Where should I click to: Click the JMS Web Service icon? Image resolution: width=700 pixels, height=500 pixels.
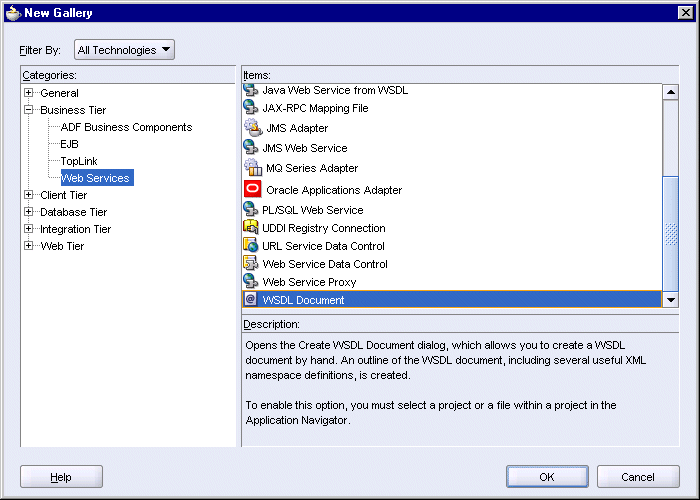[250, 147]
